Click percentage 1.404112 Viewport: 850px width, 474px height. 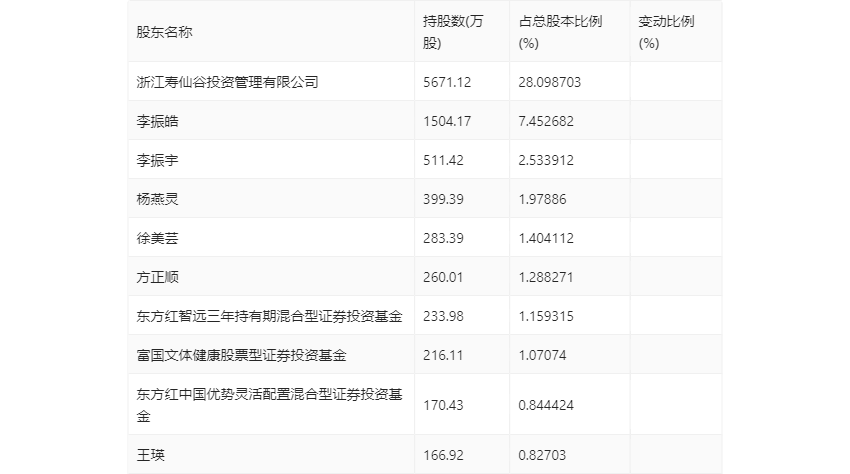click(546, 238)
